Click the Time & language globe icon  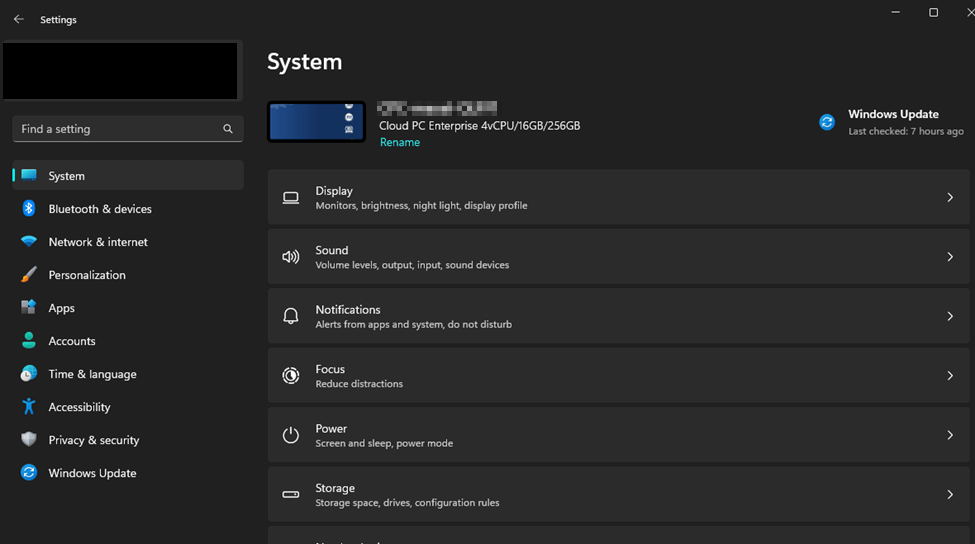point(29,374)
